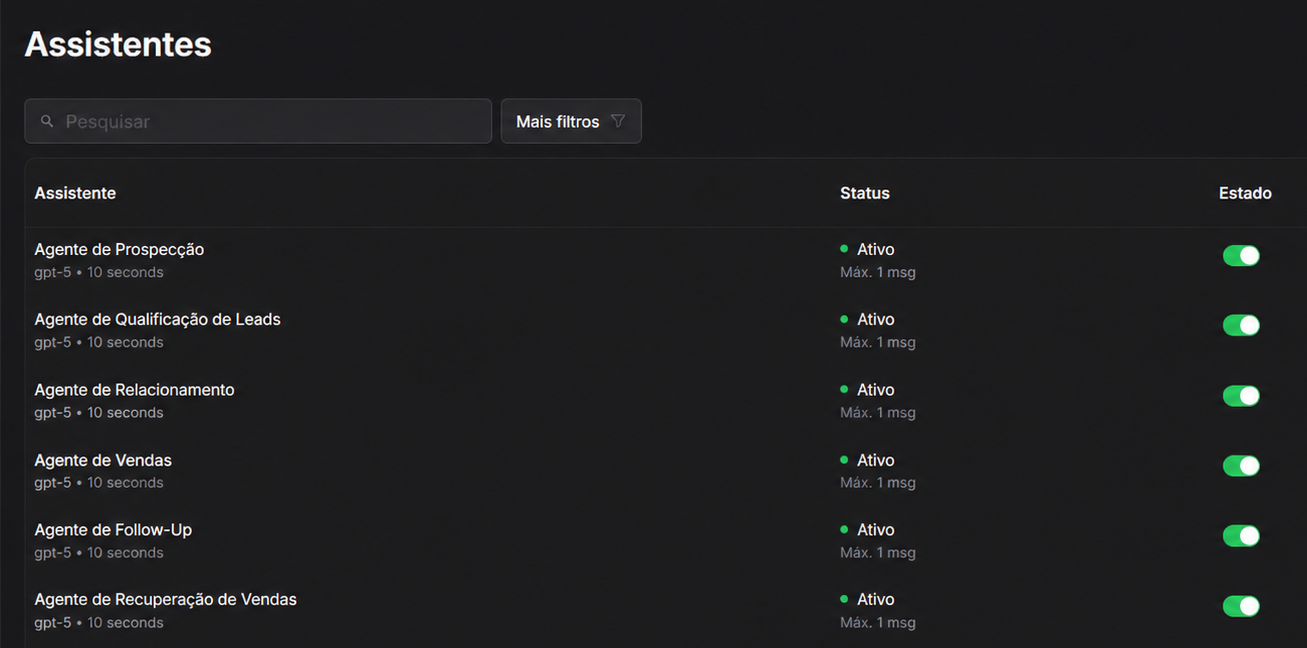Disable the Agente de Prospecção toggle
The height and width of the screenshot is (648, 1307).
(1241, 255)
